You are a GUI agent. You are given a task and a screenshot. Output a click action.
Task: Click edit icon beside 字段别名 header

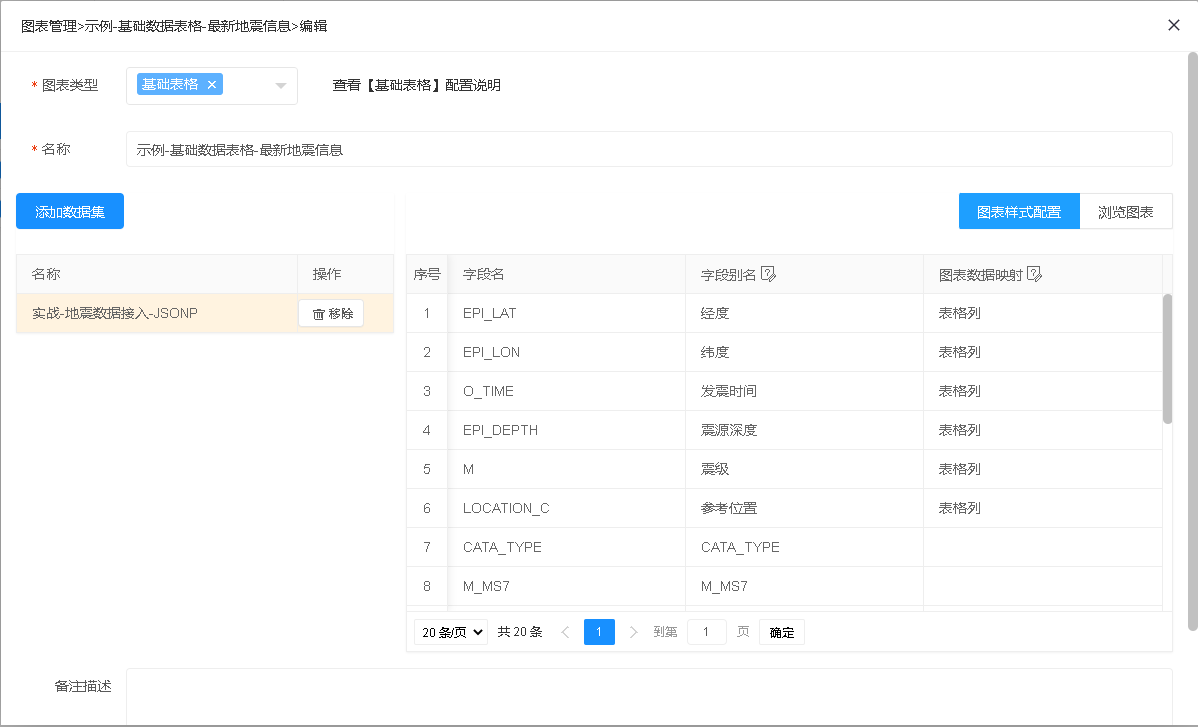click(x=769, y=274)
